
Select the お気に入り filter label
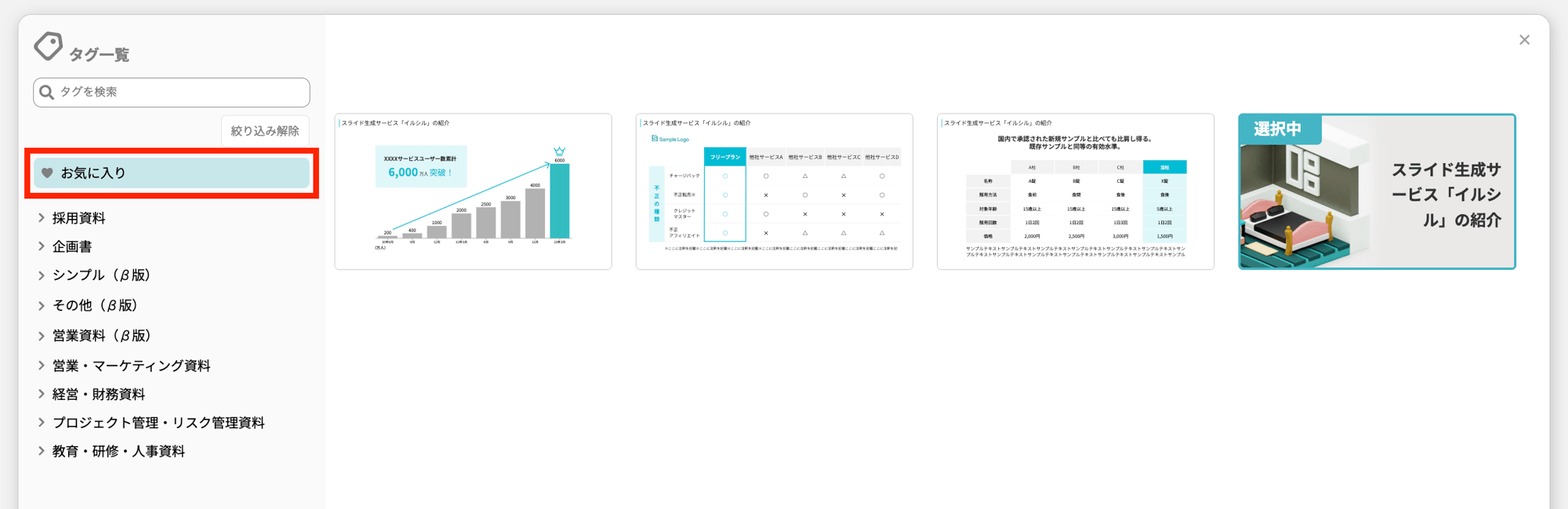[x=93, y=173]
